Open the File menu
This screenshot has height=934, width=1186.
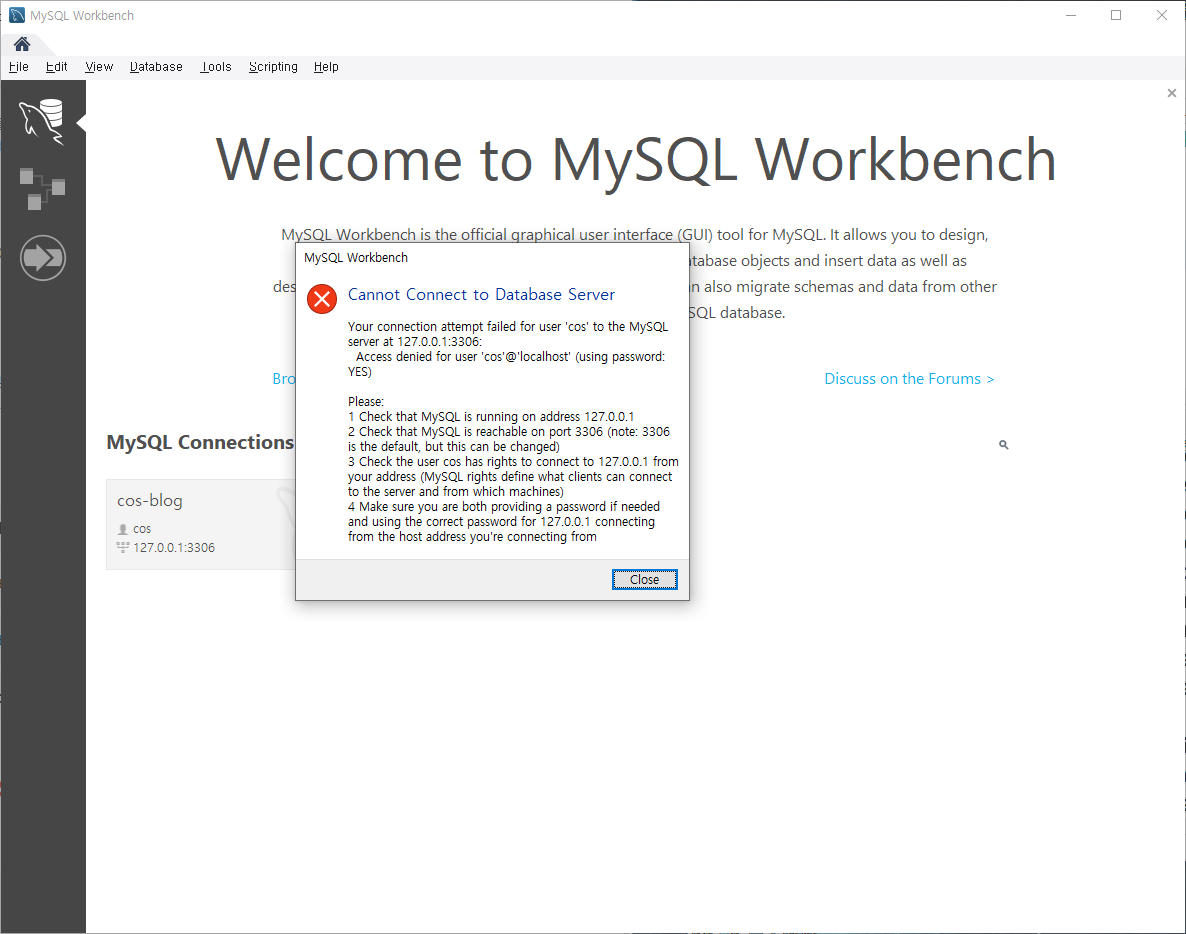tap(19, 67)
